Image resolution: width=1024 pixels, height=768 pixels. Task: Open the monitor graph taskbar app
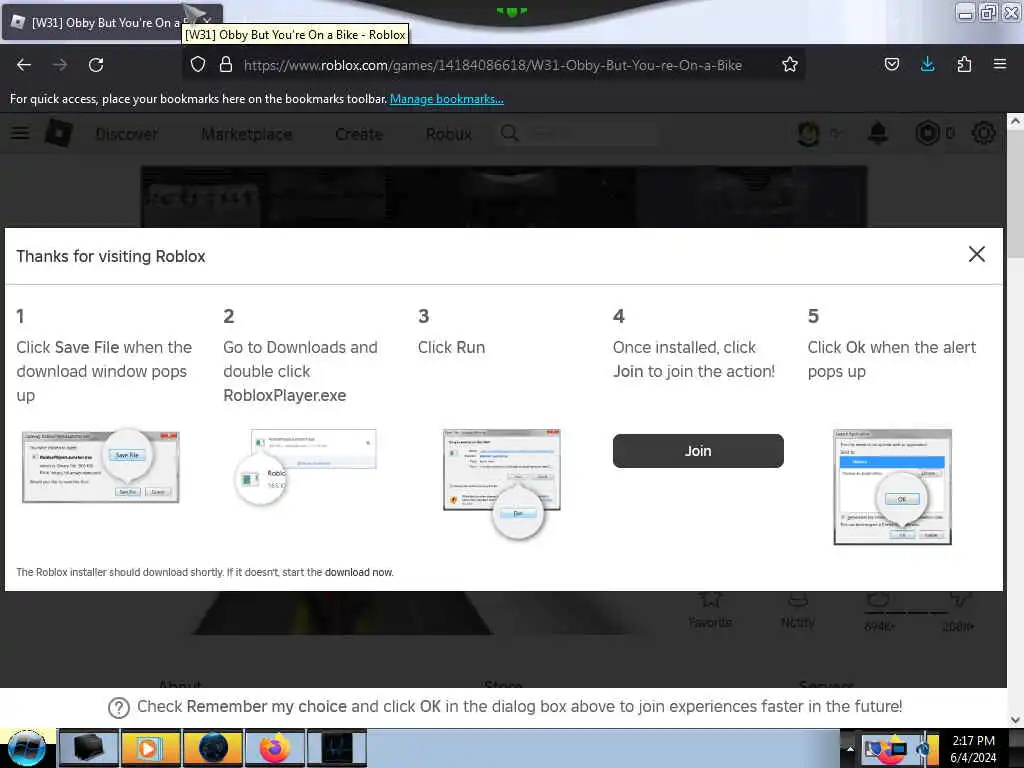[338, 748]
